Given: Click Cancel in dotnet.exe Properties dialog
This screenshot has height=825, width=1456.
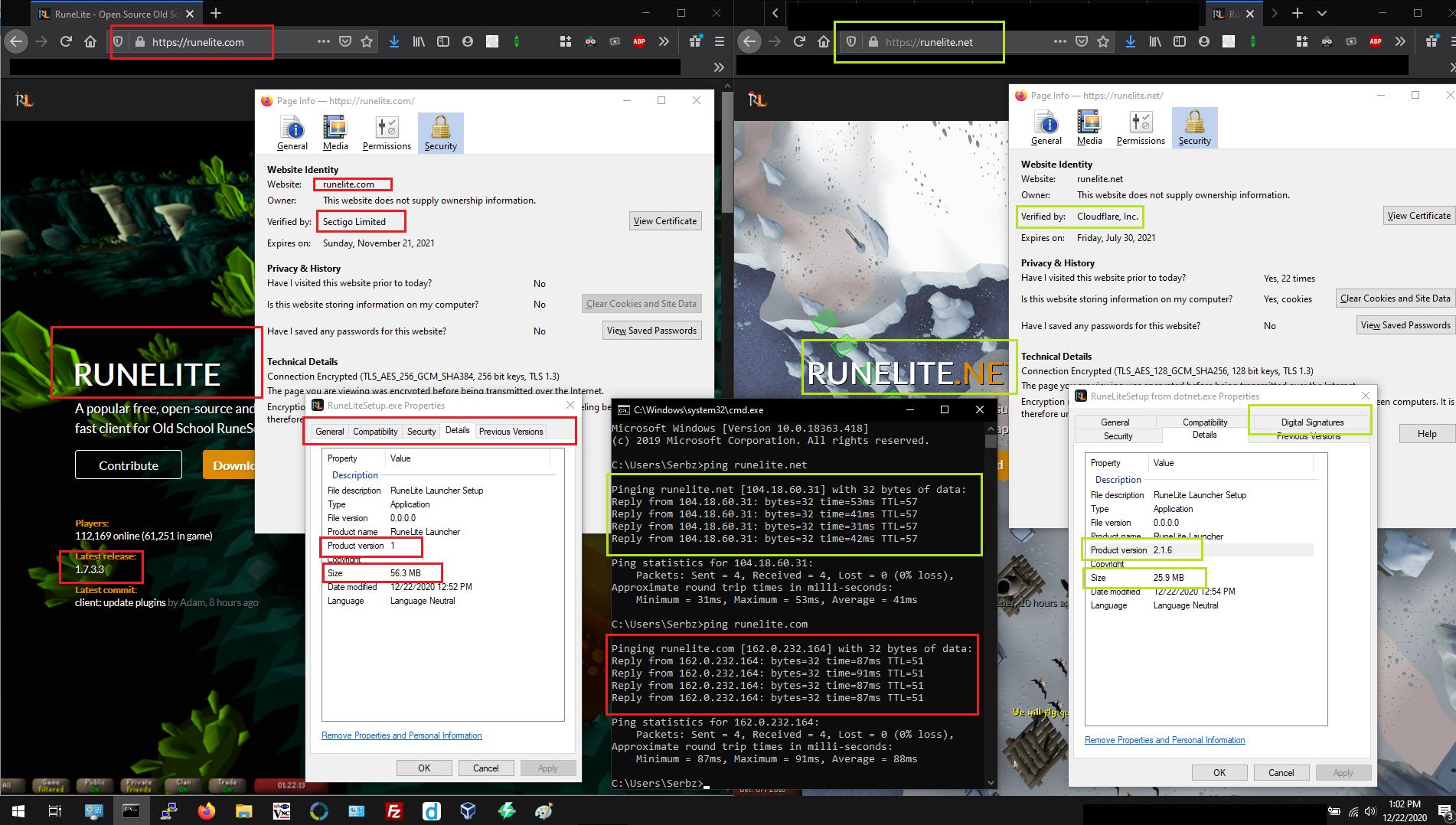Looking at the screenshot, I should coord(1281,772).
